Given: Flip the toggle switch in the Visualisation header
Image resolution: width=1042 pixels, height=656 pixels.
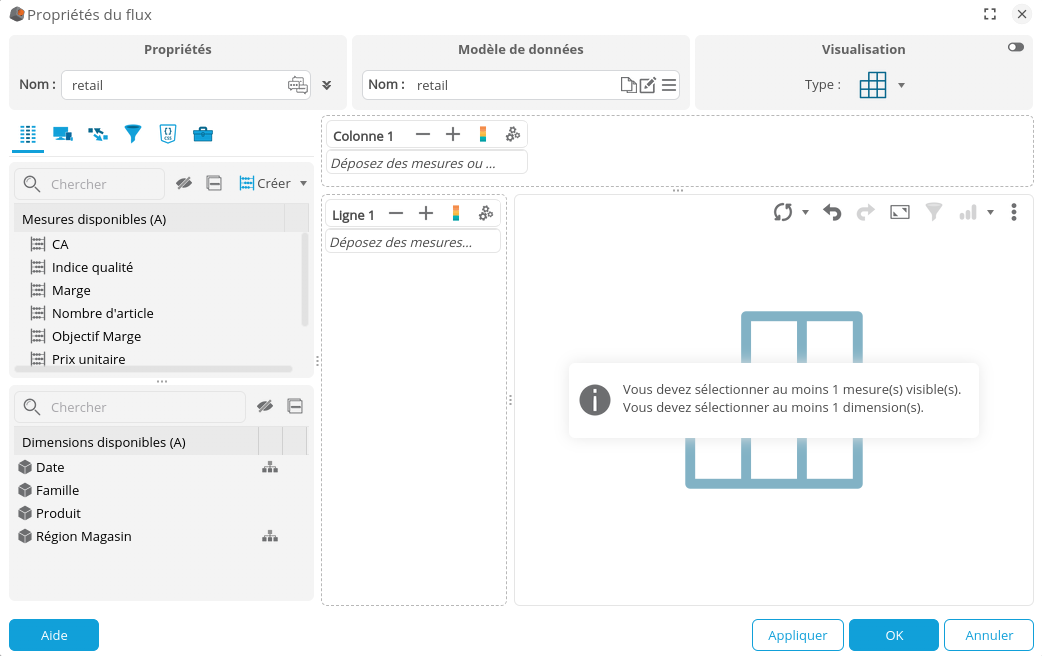Looking at the screenshot, I should (1016, 47).
